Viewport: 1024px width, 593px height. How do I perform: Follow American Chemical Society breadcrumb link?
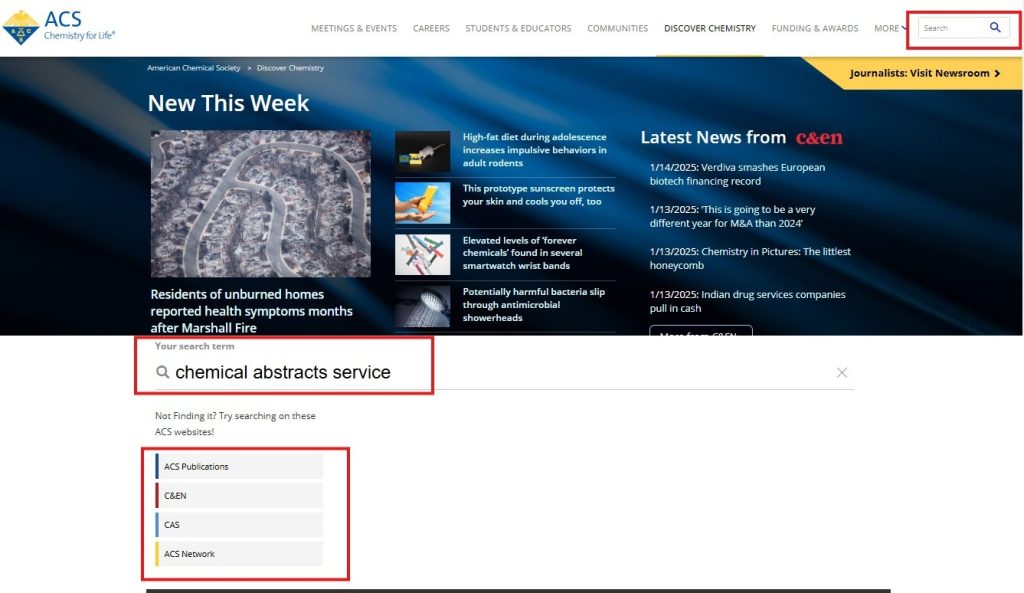click(x=194, y=68)
